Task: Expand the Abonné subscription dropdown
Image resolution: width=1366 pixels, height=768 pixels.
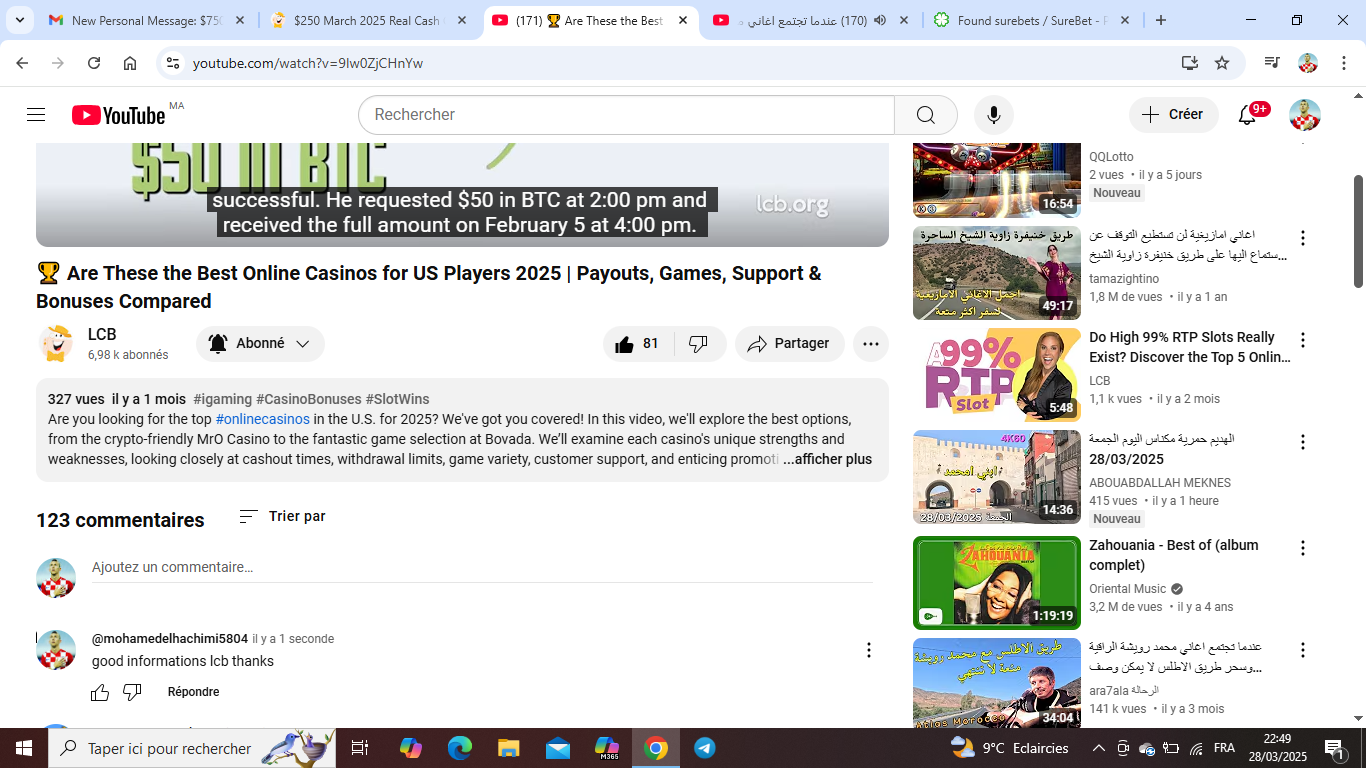Action: (x=260, y=344)
